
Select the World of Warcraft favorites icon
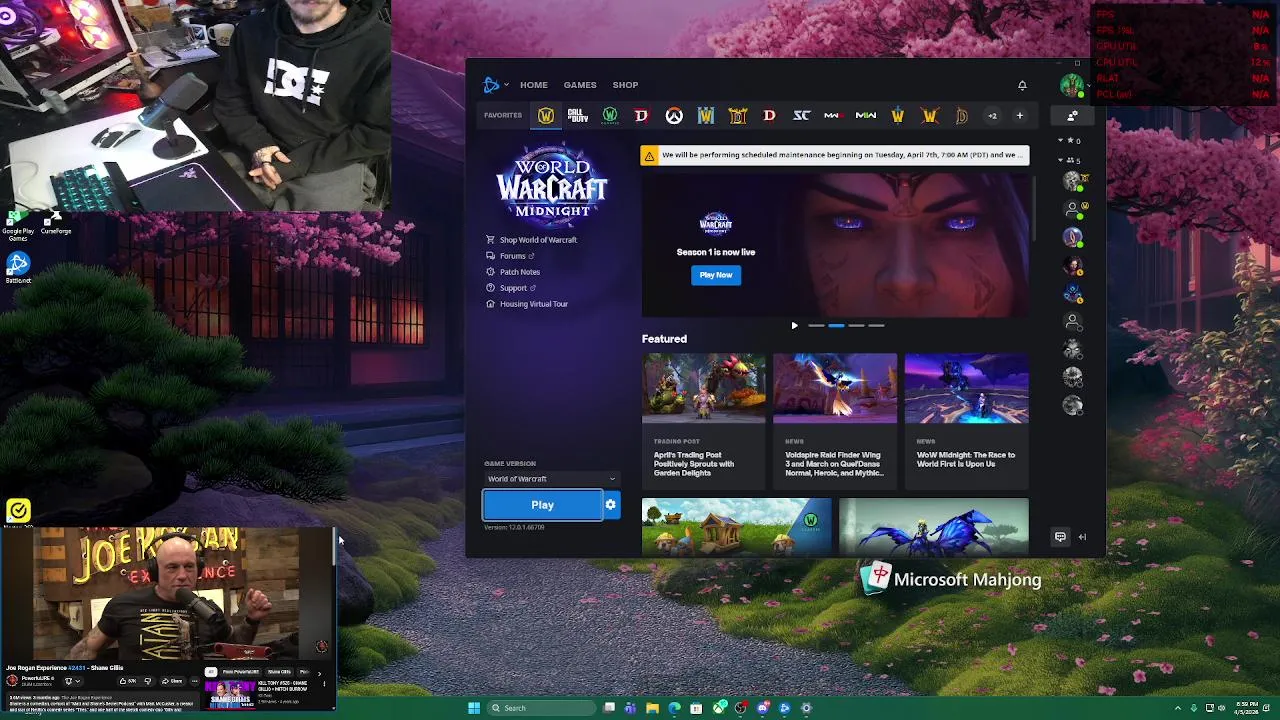click(x=546, y=116)
